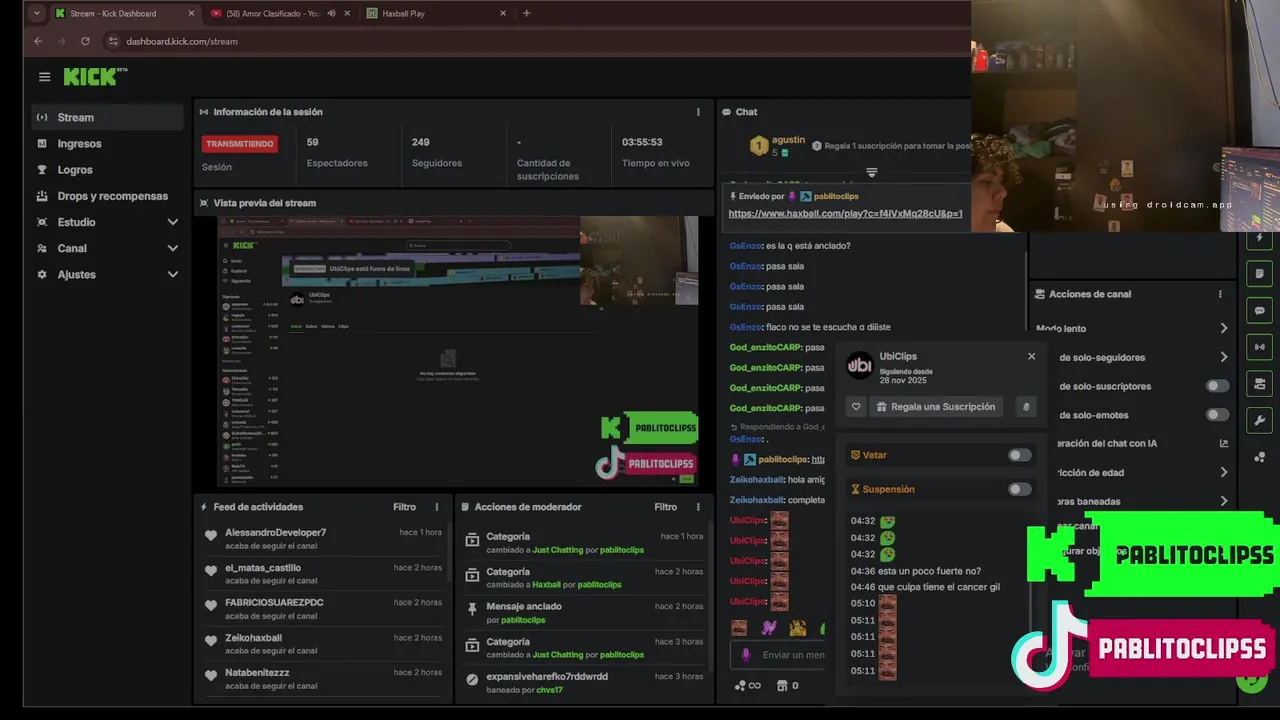Go back with the browser back arrow
This screenshot has height=720, width=1280.
pyautogui.click(x=38, y=41)
